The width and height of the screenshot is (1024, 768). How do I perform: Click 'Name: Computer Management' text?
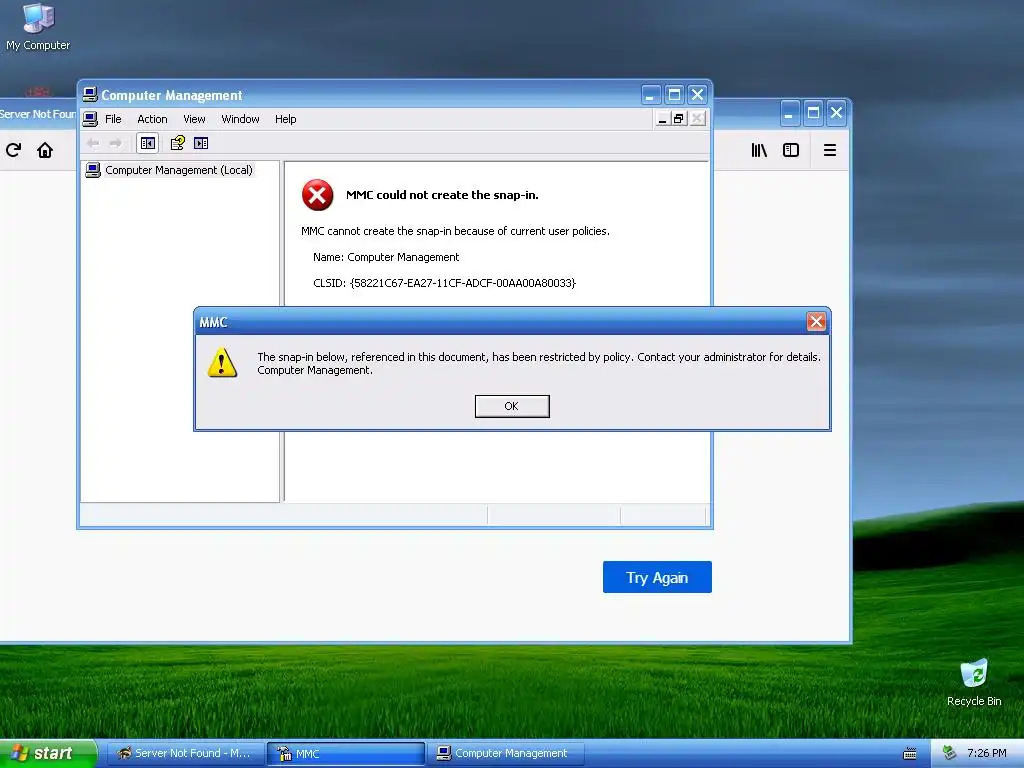click(386, 257)
